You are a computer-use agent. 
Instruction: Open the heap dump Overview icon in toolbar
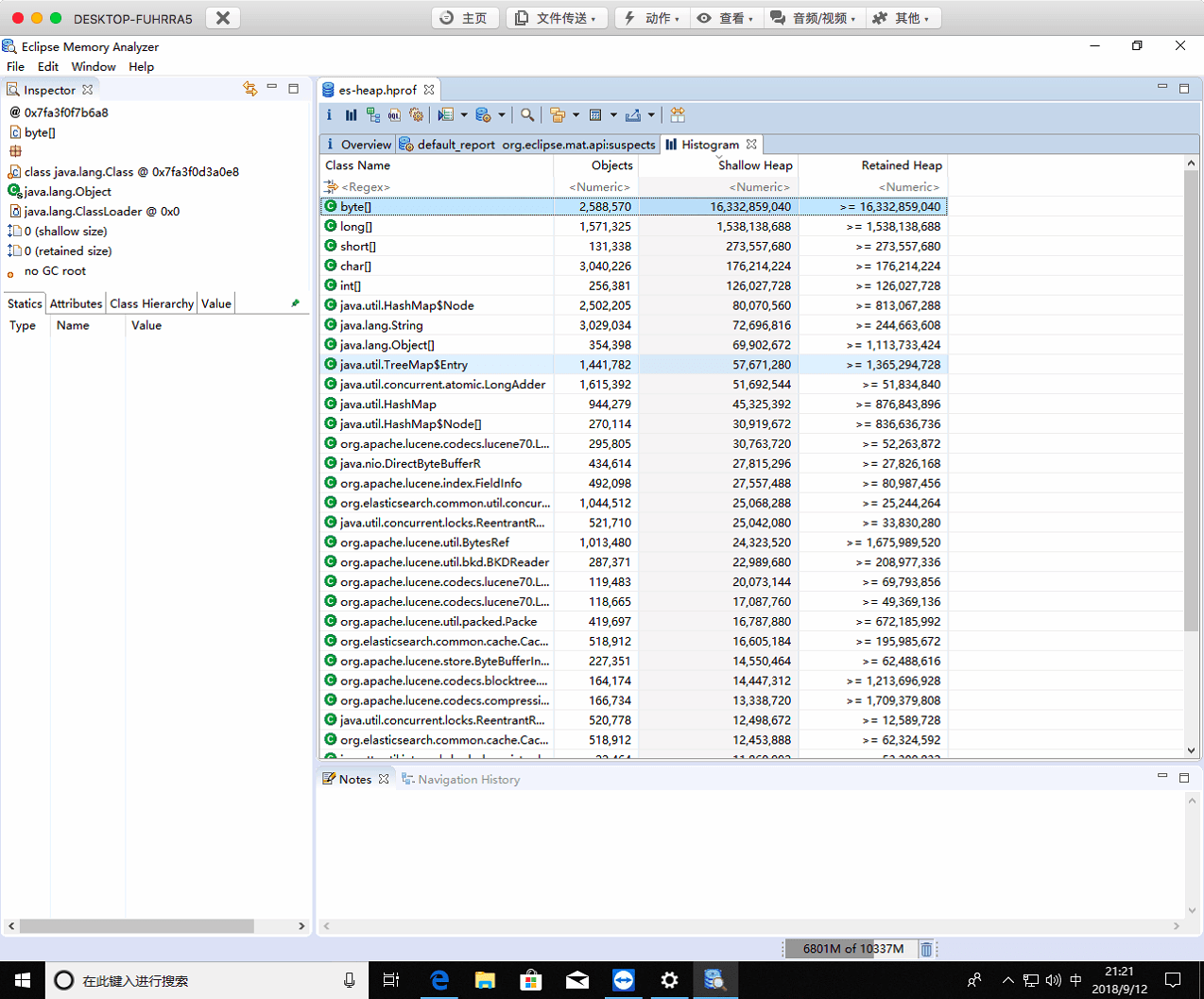(329, 115)
